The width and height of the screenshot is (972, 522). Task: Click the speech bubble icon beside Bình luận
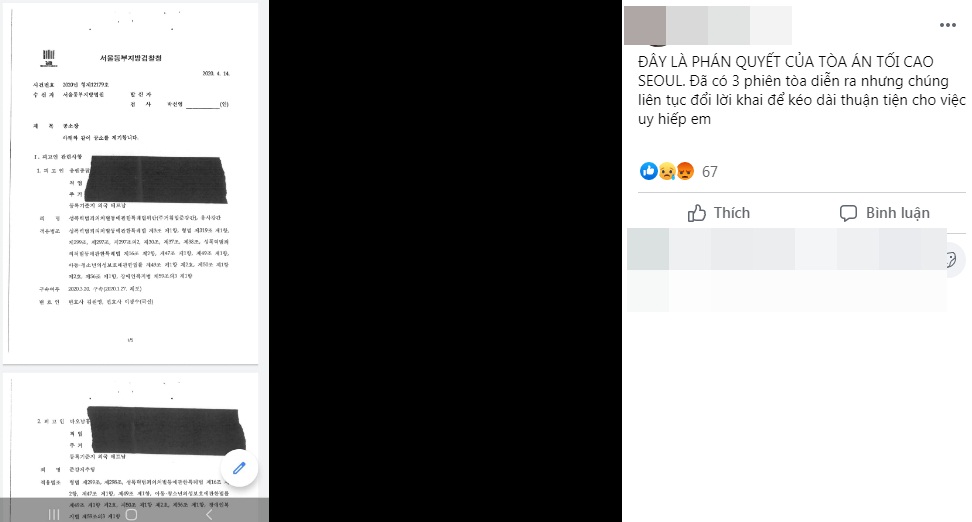(848, 213)
